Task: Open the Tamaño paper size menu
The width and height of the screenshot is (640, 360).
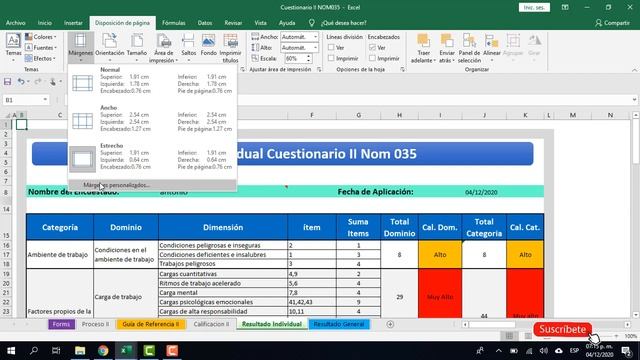Action: tap(137, 47)
